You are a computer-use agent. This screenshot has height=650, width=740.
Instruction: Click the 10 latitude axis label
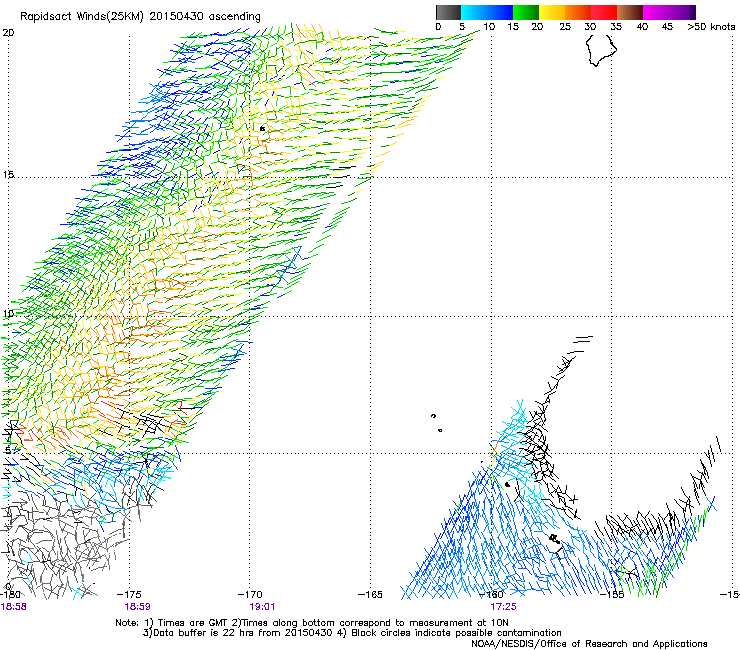[x=8, y=313]
